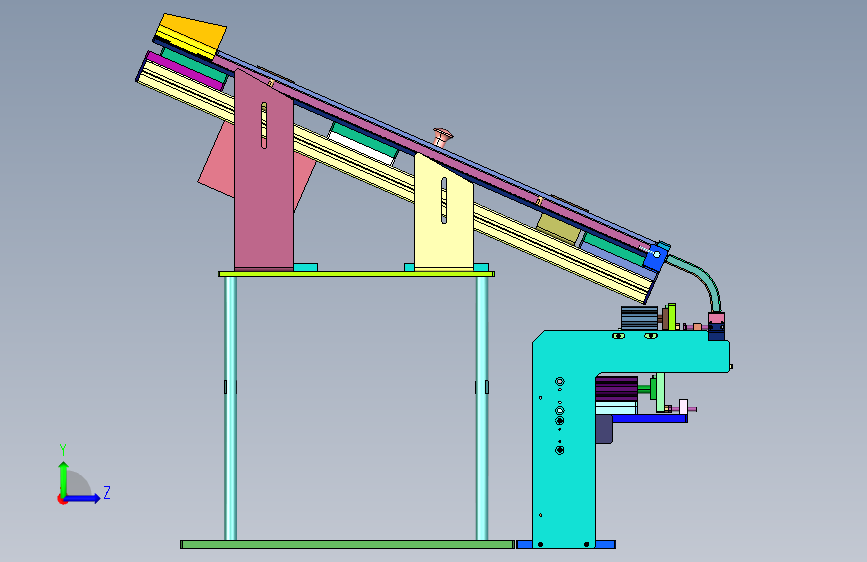Click the "Z" axis label

(x=107, y=492)
